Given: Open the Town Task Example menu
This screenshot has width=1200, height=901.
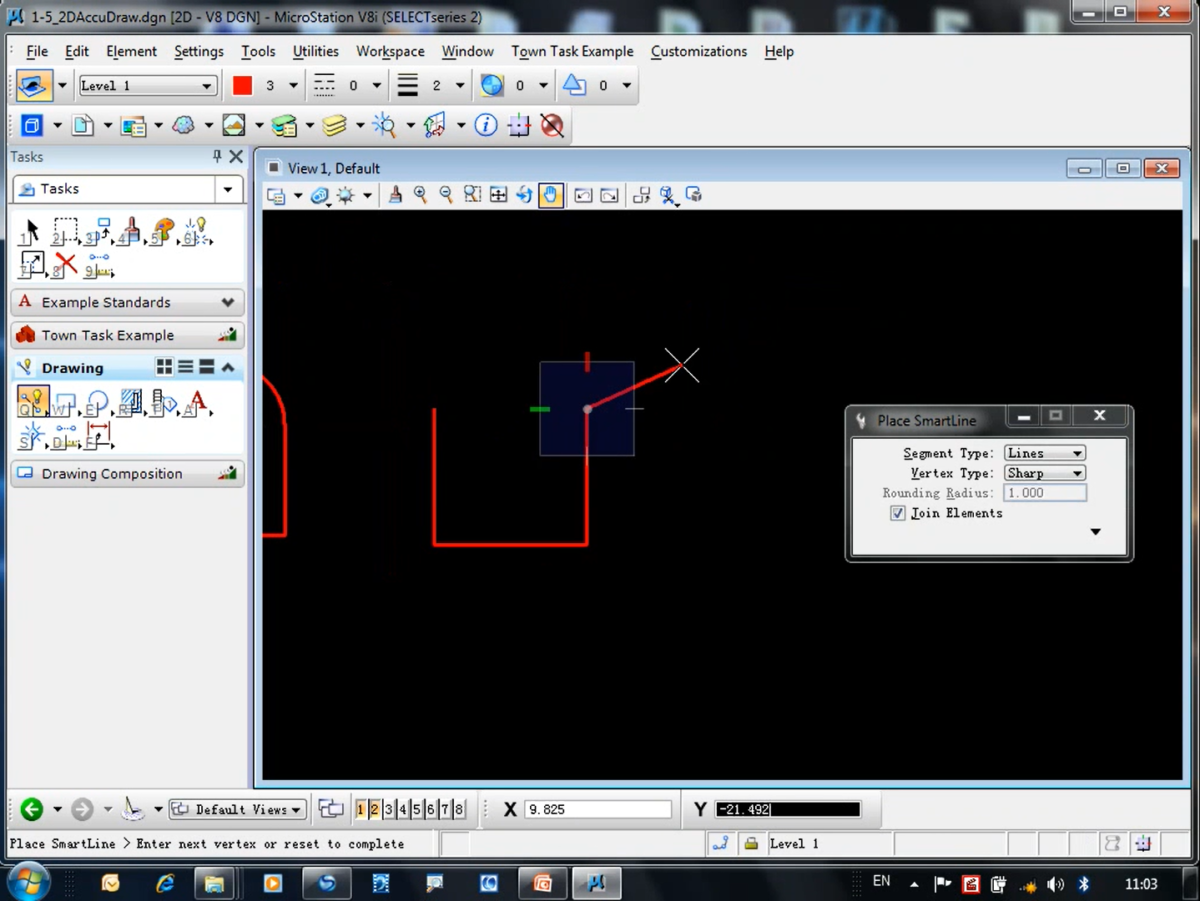Looking at the screenshot, I should (572, 51).
